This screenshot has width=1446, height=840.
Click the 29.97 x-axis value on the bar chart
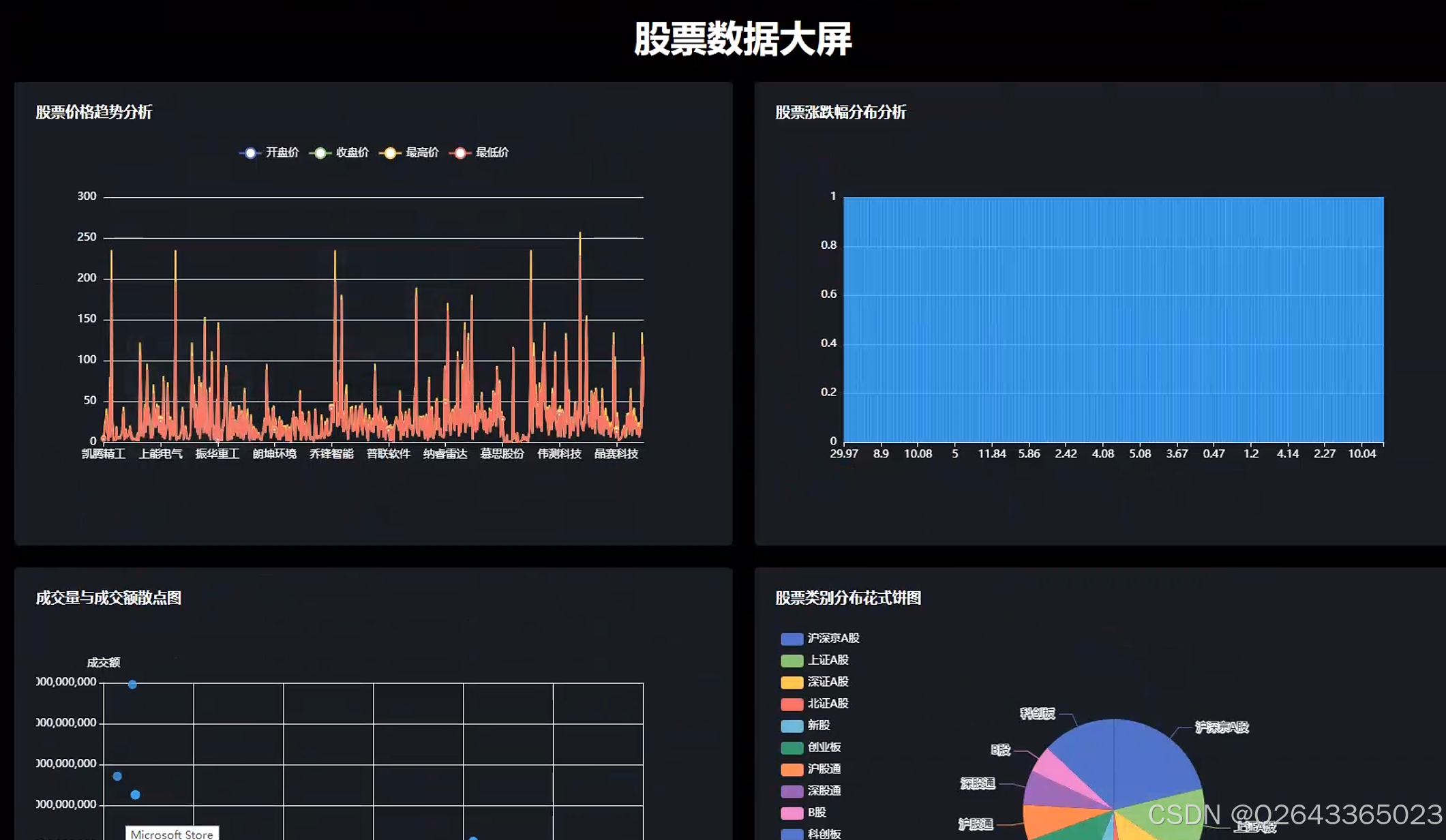[844, 454]
